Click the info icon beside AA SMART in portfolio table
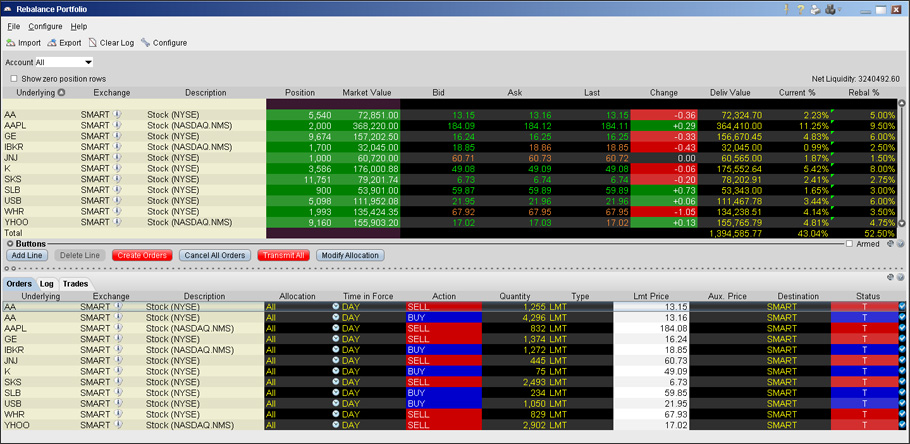 point(116,115)
